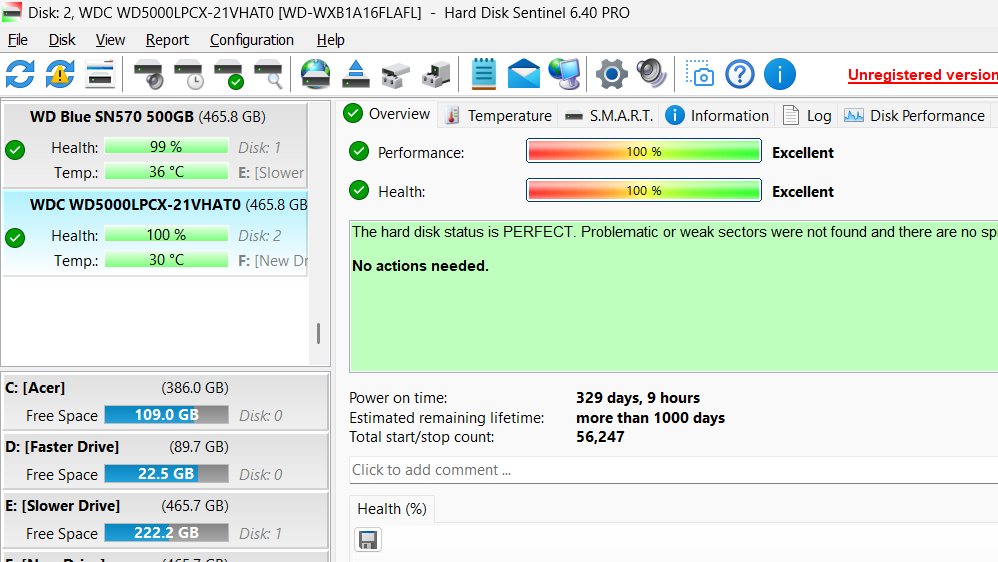The height and width of the screenshot is (562, 998).
Task: Click the globe over disk toolbar icon
Action: click(316, 74)
